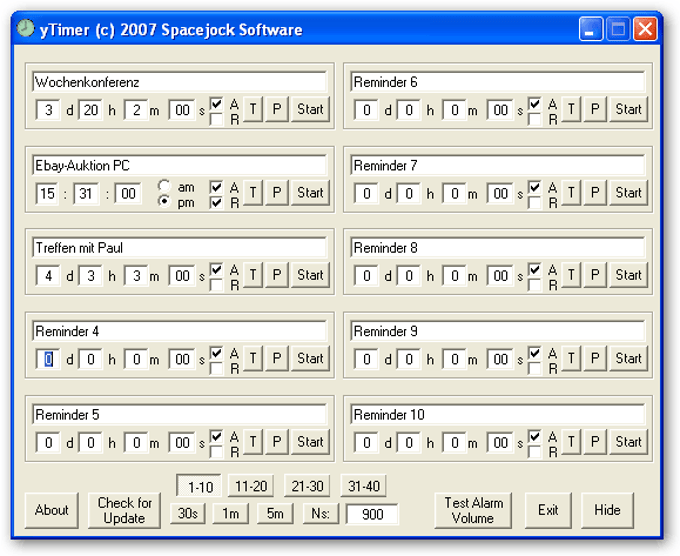Click the Ns: button

coord(320,513)
